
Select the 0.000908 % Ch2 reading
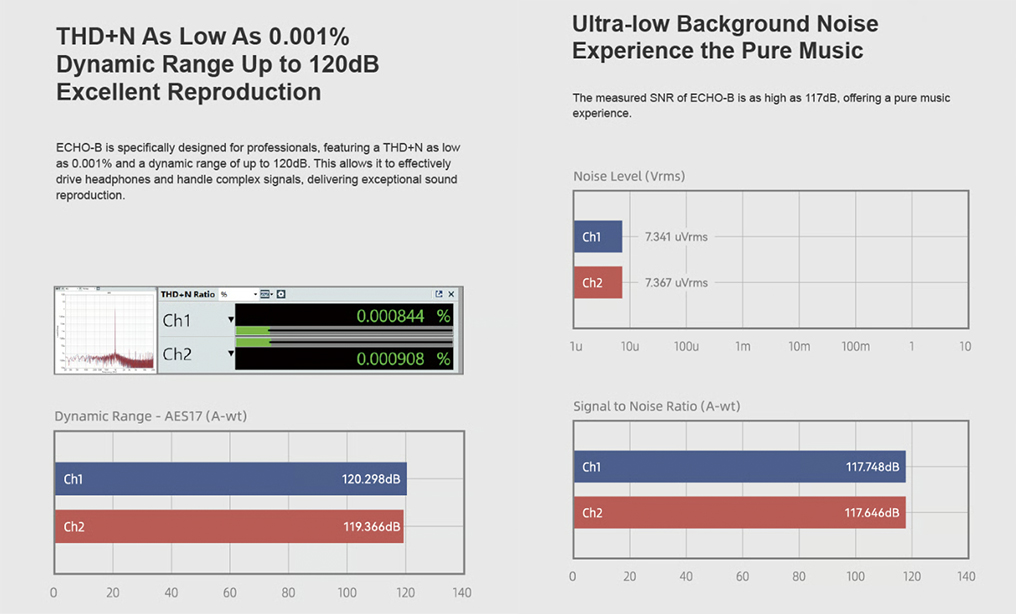click(x=403, y=359)
